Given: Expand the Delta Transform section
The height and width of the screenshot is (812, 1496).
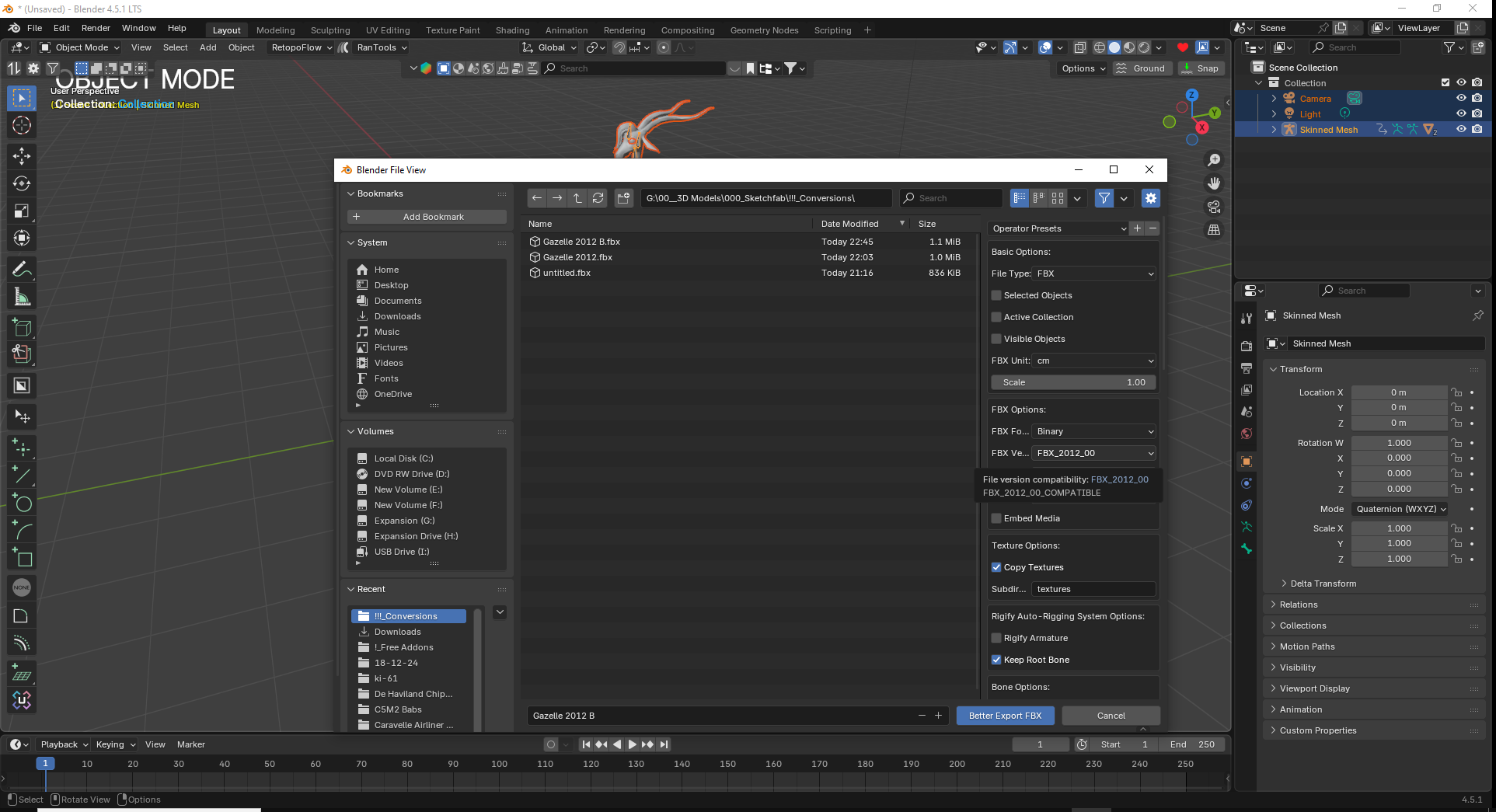Looking at the screenshot, I should (x=1323, y=584).
